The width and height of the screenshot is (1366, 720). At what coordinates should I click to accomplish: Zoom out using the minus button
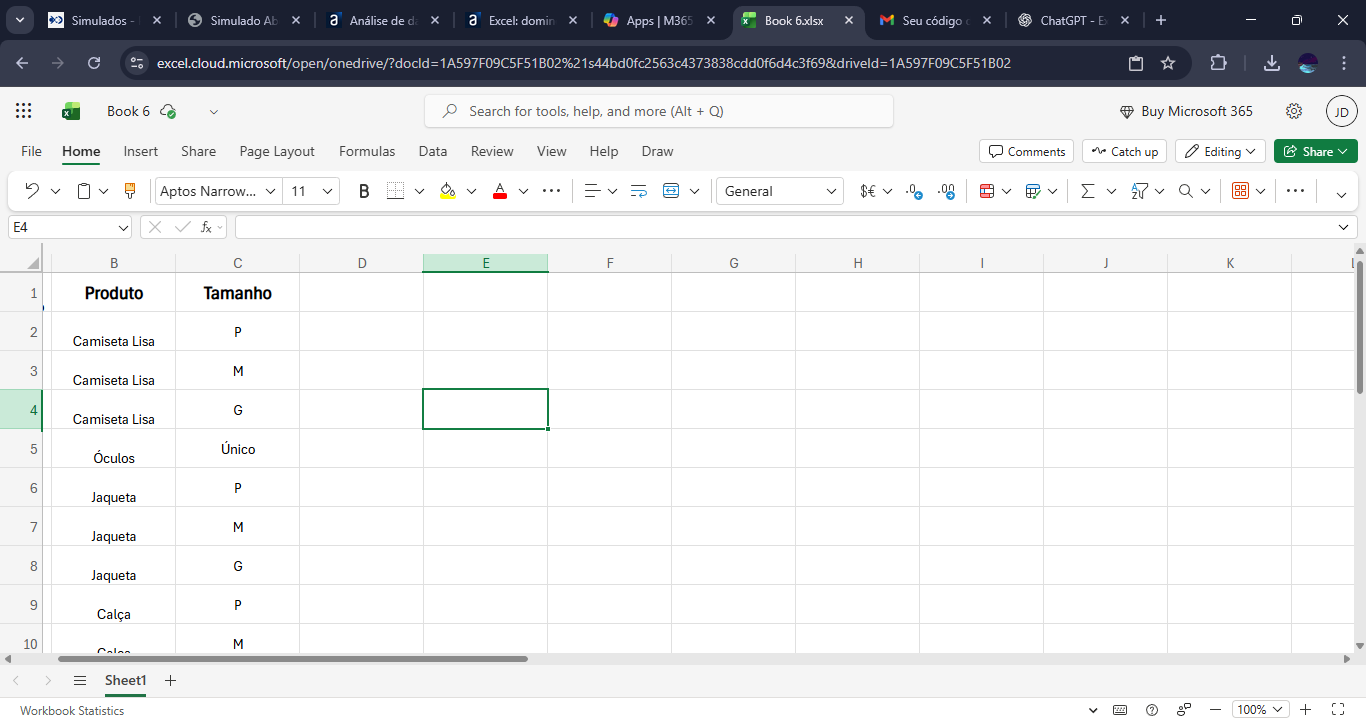(x=1215, y=710)
